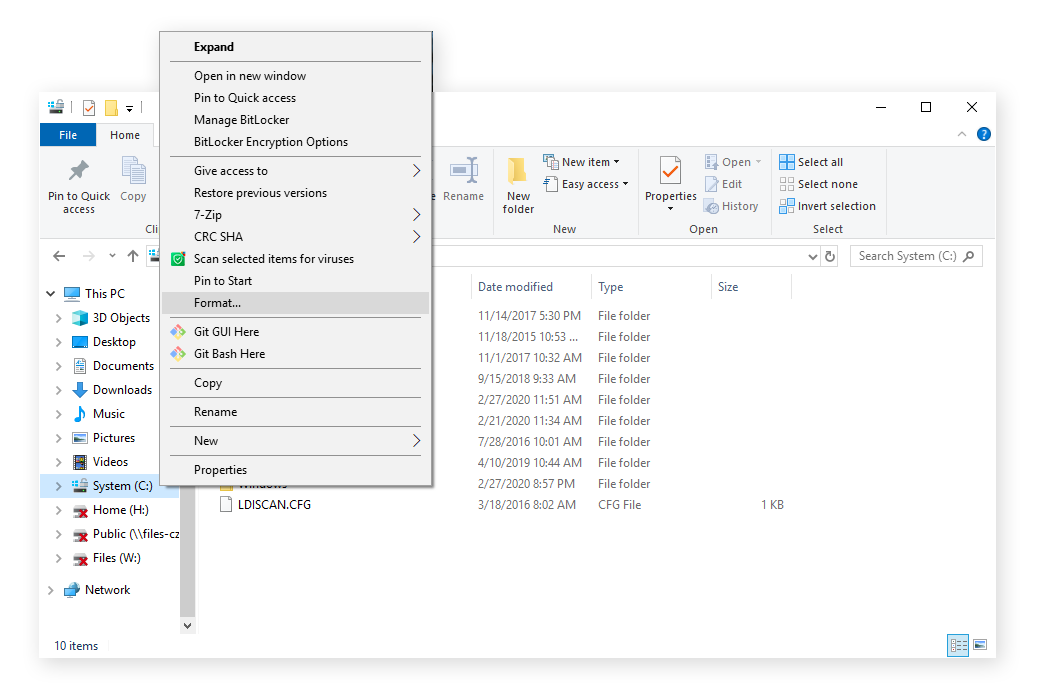This screenshot has height=697, width=1038.
Task: Create a New folder from the ribbon
Action: pos(518,185)
